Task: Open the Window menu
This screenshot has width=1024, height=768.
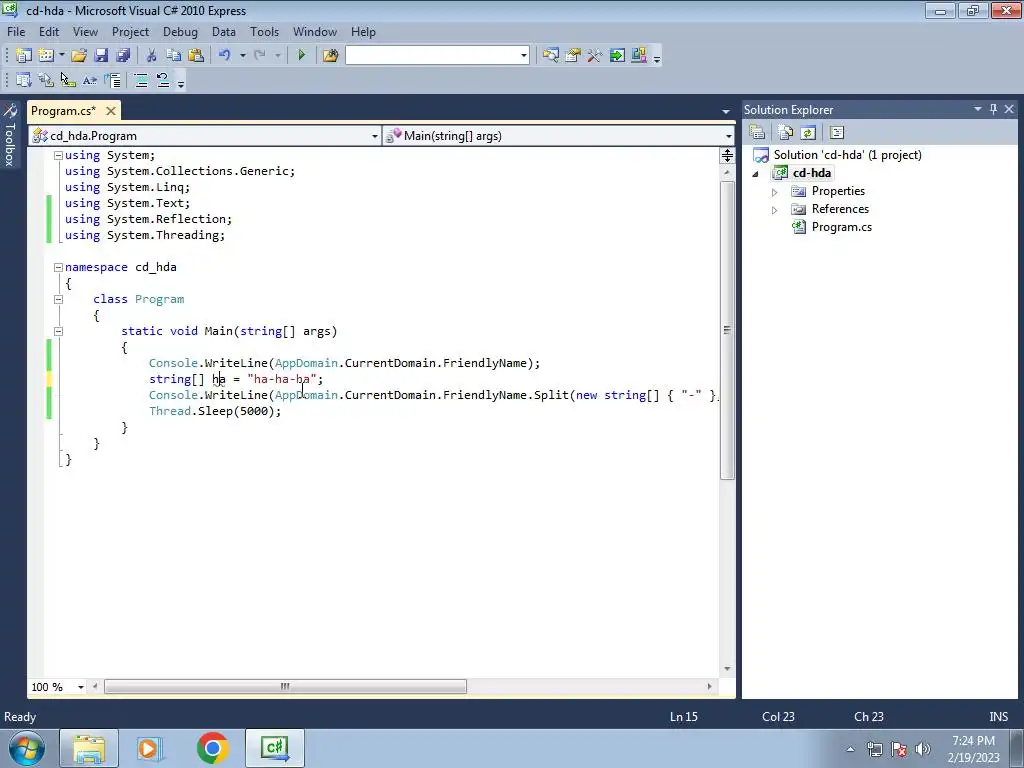Action: point(315,32)
